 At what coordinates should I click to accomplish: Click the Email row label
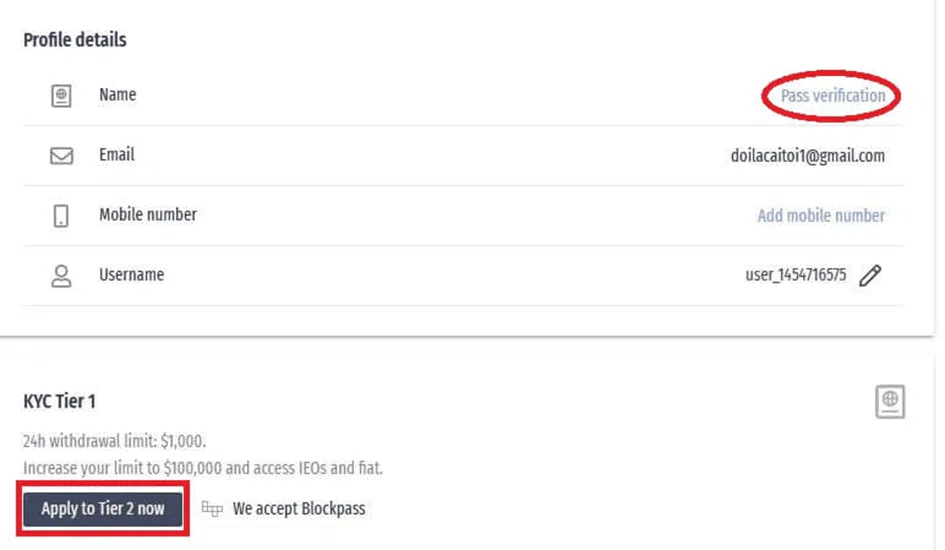tap(117, 155)
